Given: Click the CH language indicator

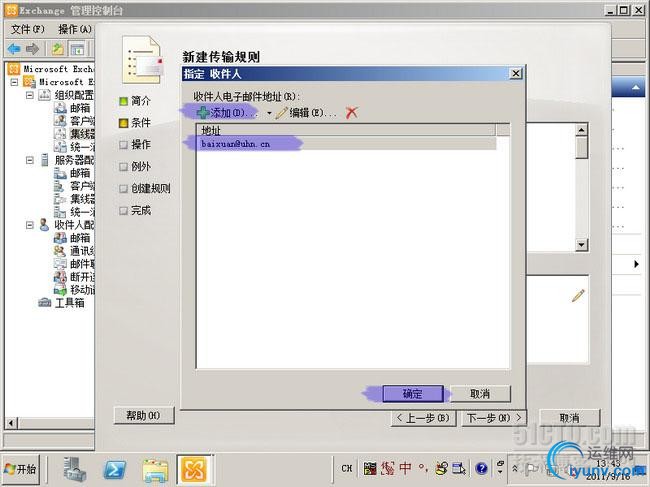Looking at the screenshot, I should click(x=347, y=468).
